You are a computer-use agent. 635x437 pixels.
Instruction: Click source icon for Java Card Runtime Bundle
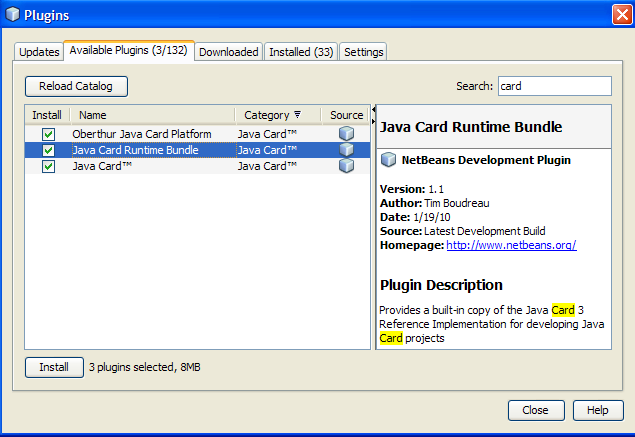coord(346,150)
